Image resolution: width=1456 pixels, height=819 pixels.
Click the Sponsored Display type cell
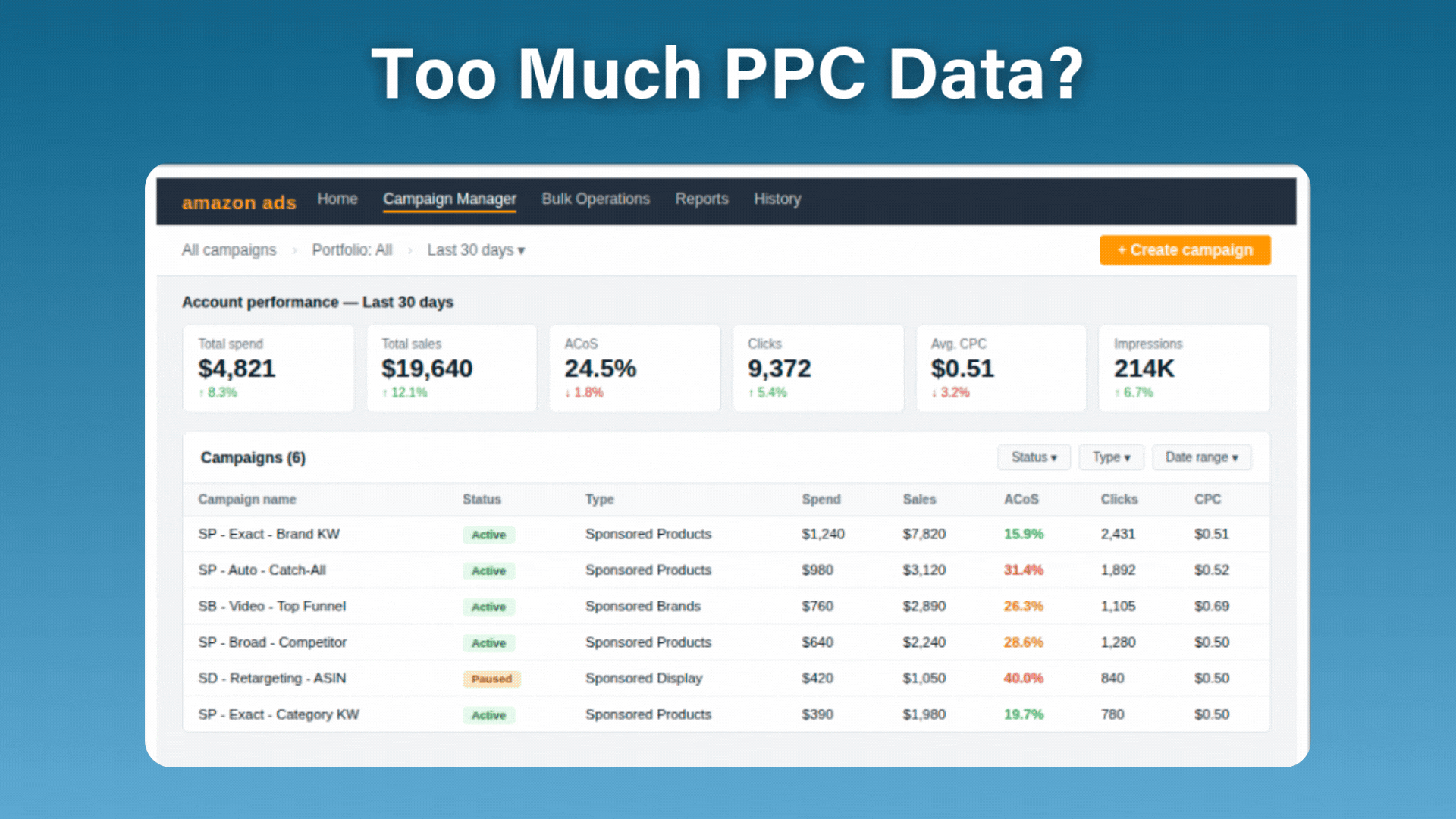pyautogui.click(x=644, y=679)
